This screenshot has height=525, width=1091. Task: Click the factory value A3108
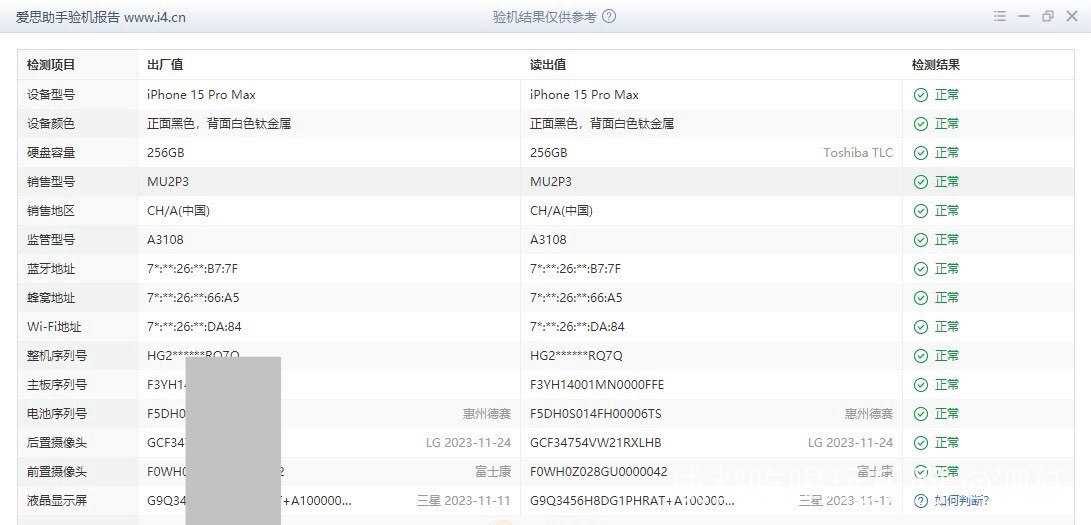pyautogui.click(x=166, y=240)
